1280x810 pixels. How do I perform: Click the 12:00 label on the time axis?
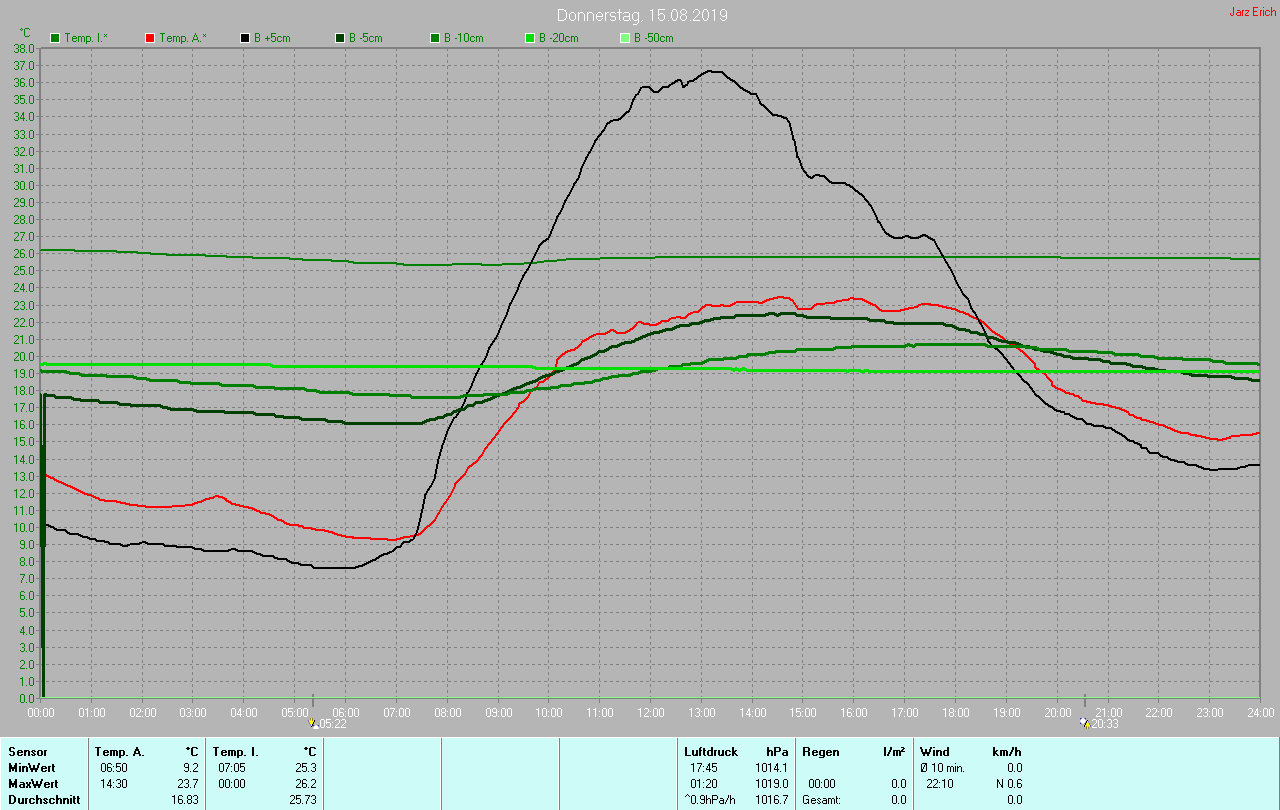[650, 712]
